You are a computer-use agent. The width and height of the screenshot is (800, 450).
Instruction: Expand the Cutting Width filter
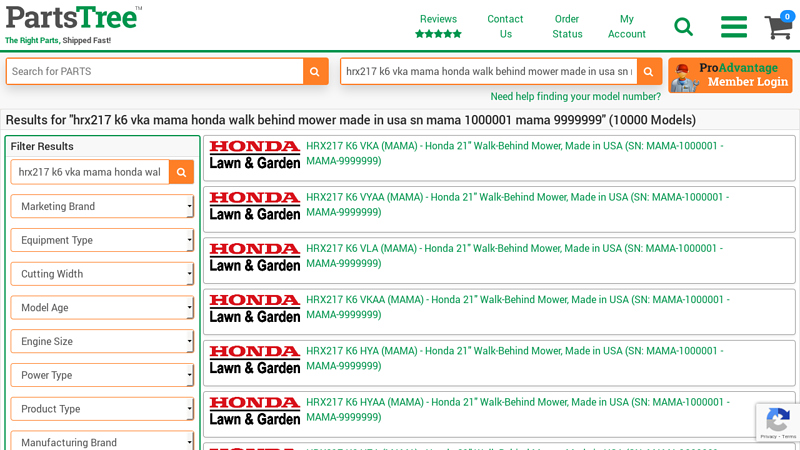click(102, 273)
